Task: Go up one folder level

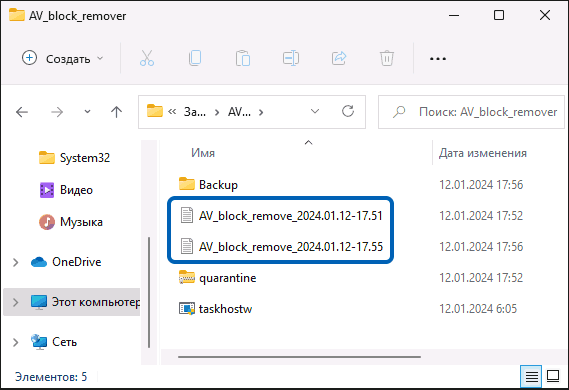Action: pos(116,112)
